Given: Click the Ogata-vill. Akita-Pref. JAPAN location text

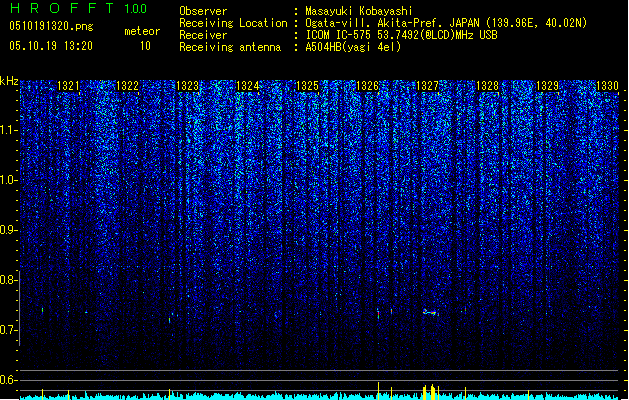Looking at the screenshot, I should click(446, 23).
